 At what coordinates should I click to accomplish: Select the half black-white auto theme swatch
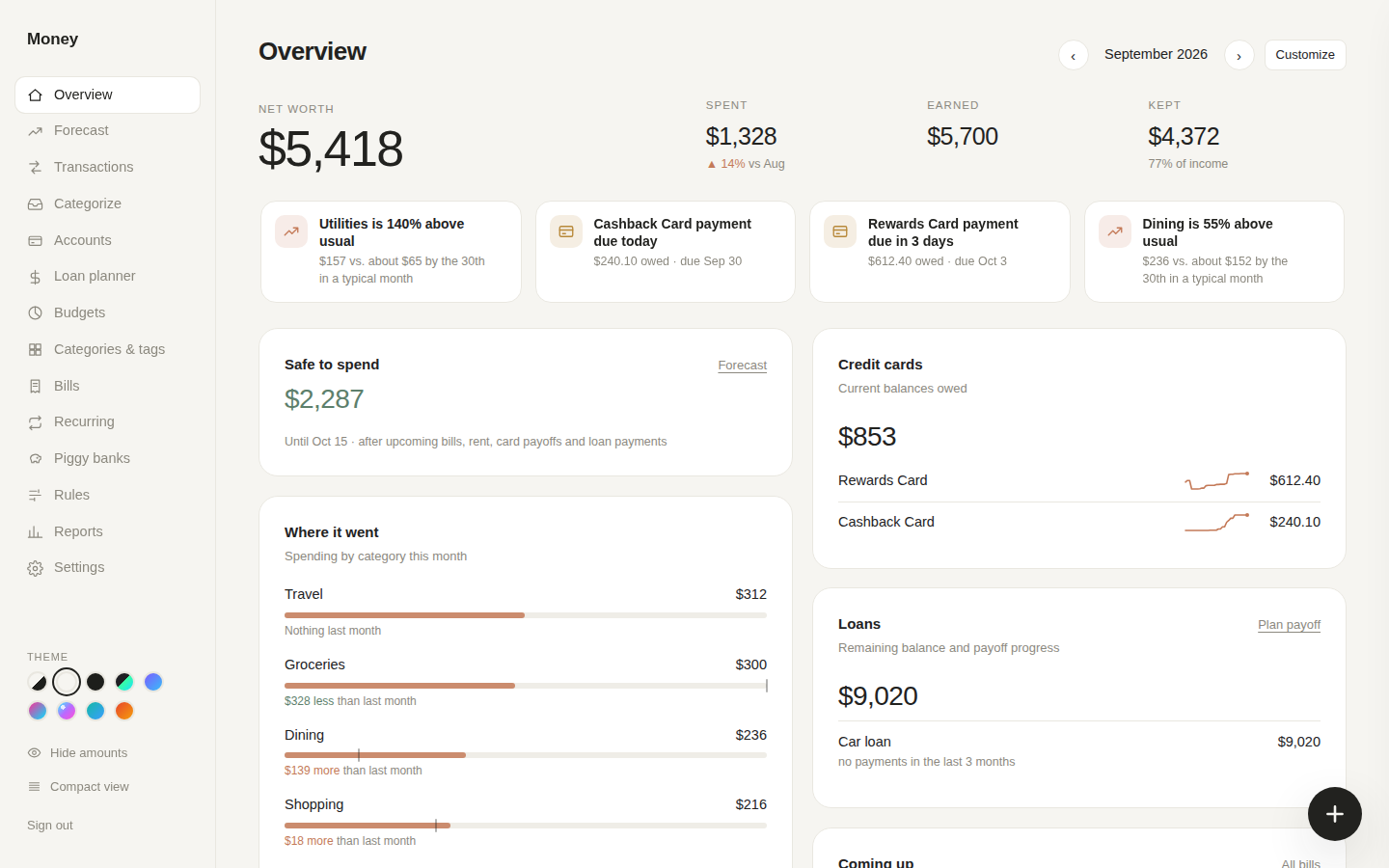pyautogui.click(x=38, y=682)
